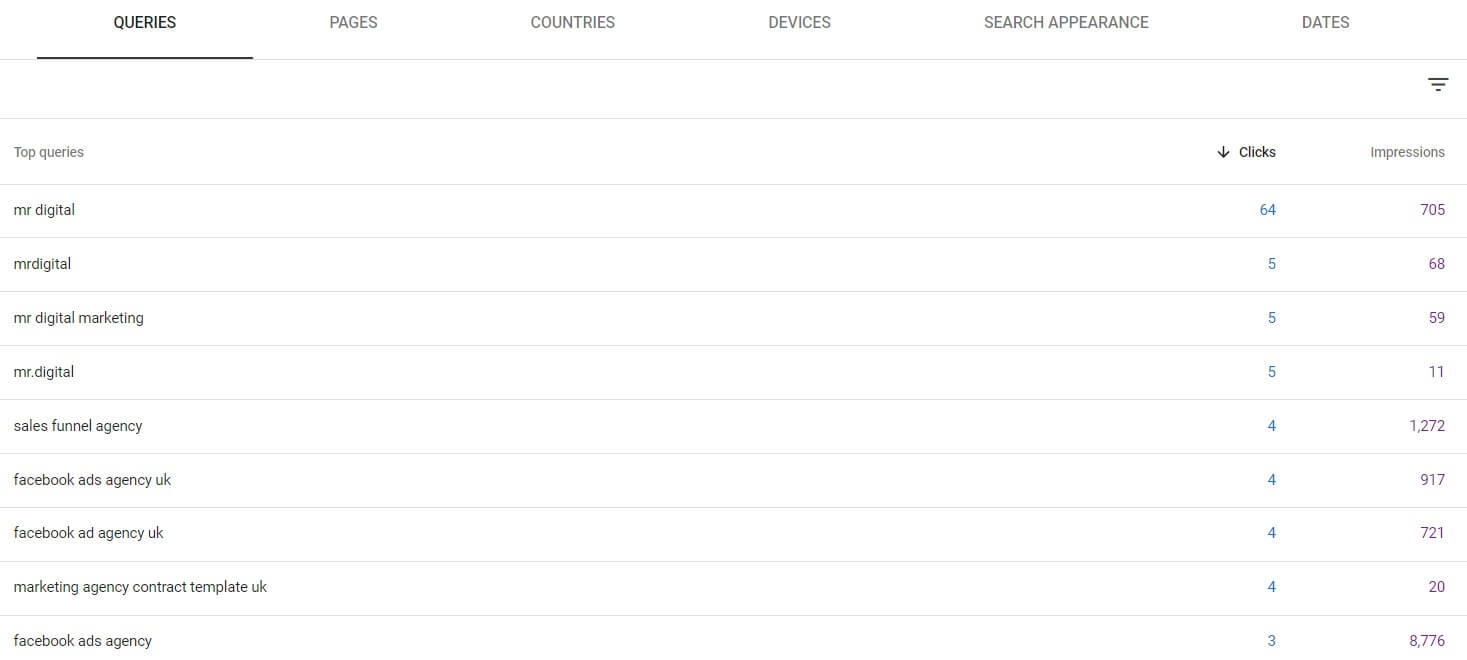Image resolution: width=1467 pixels, height=660 pixels.
Task: Select "marketing agency contract template uk" query
Action: click(x=140, y=587)
